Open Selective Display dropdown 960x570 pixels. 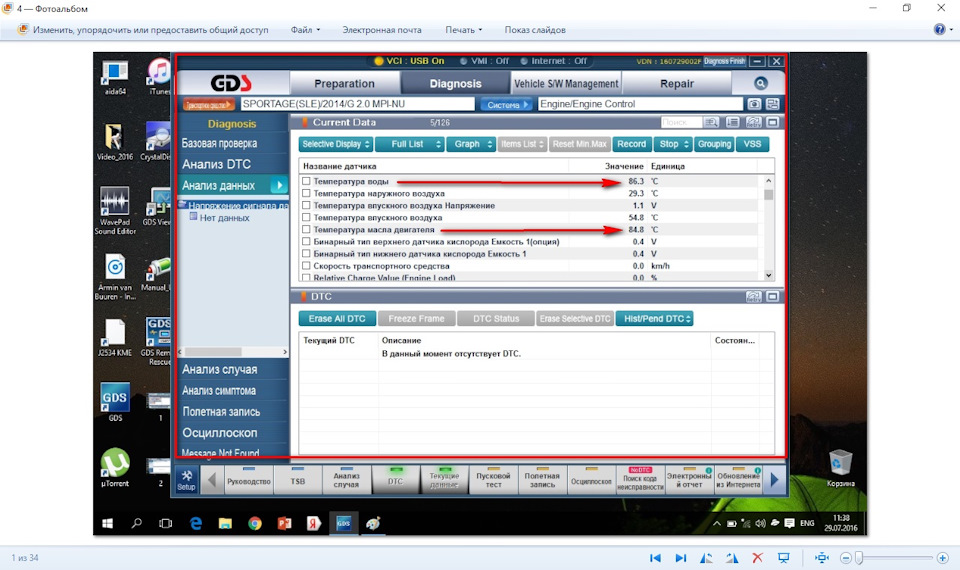[x=336, y=144]
